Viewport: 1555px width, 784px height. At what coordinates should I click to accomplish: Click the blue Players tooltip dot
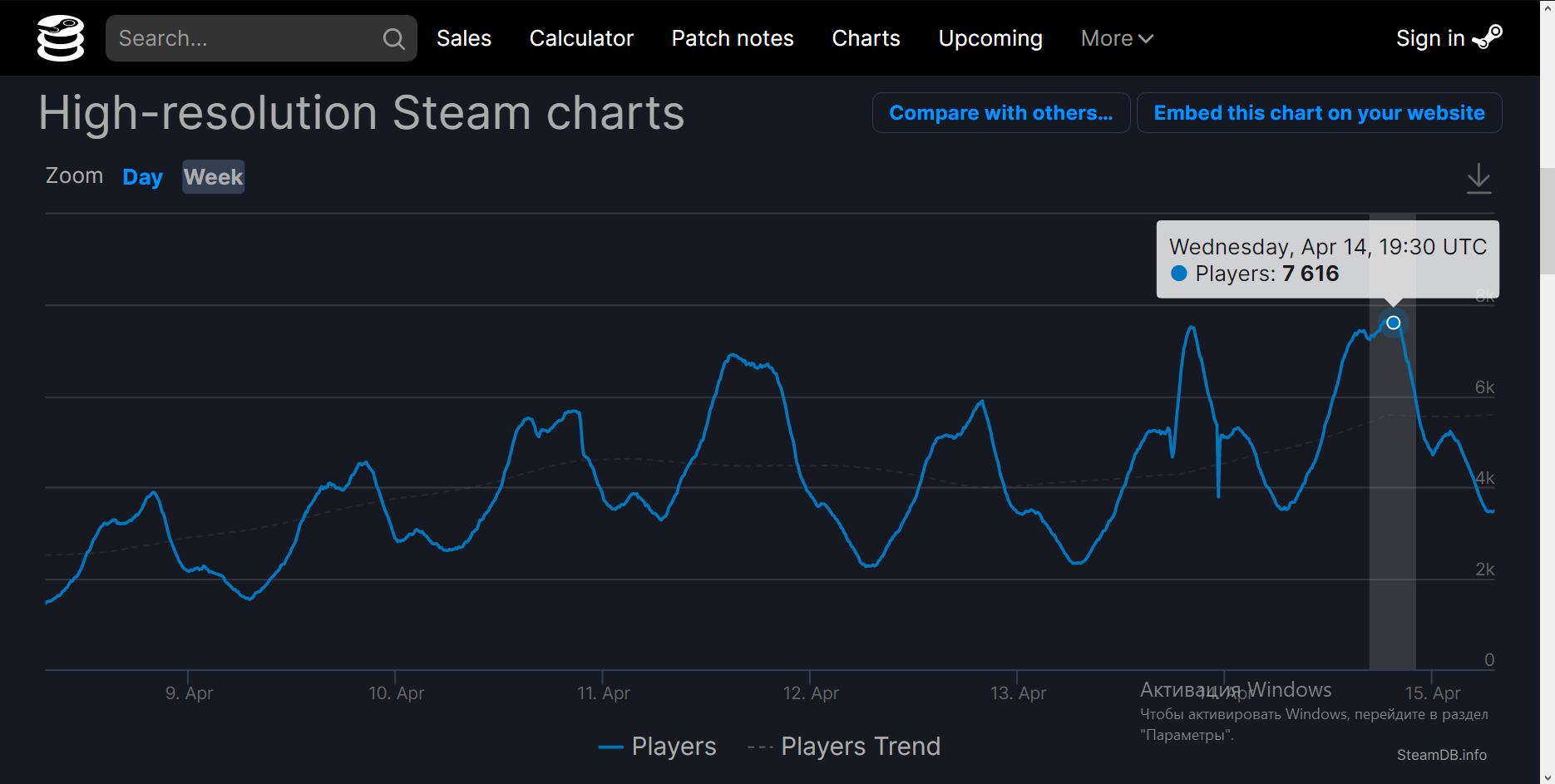1178,273
